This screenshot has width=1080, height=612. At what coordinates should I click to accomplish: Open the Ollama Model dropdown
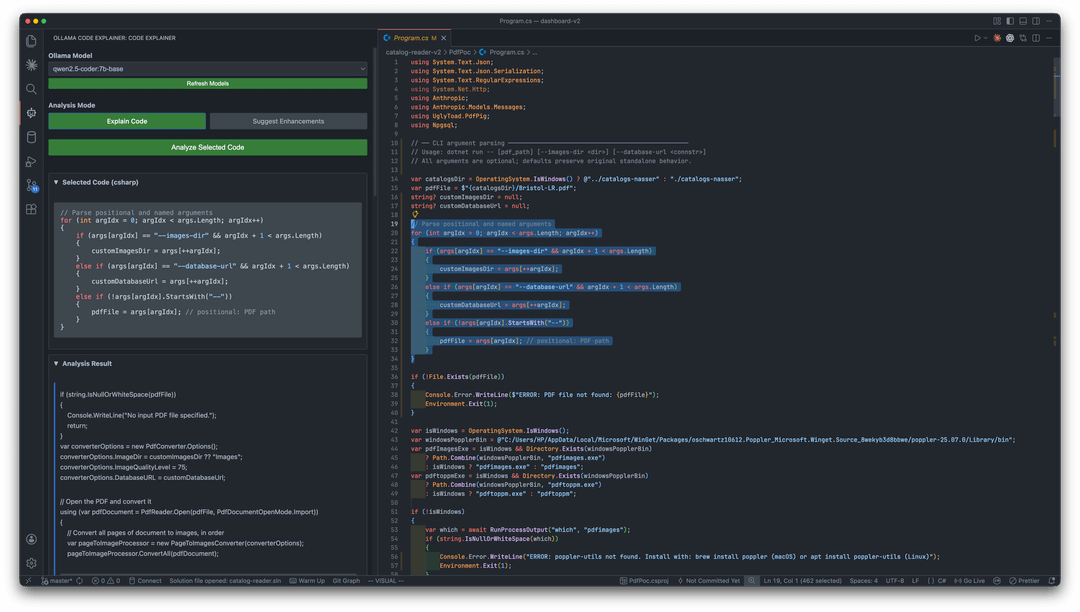206,68
